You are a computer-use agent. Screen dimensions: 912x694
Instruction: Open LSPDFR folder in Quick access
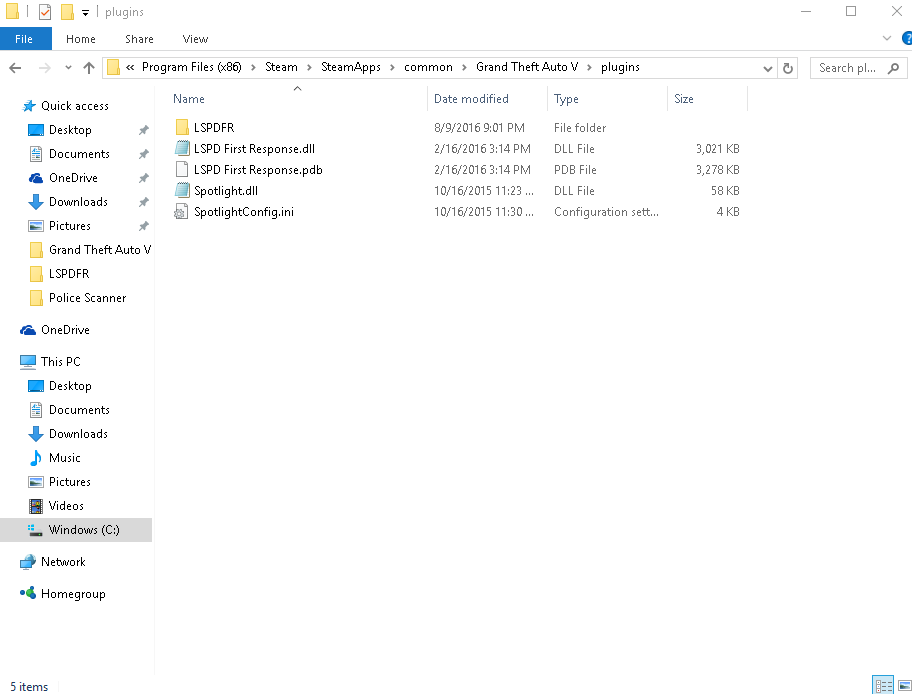click(x=69, y=273)
